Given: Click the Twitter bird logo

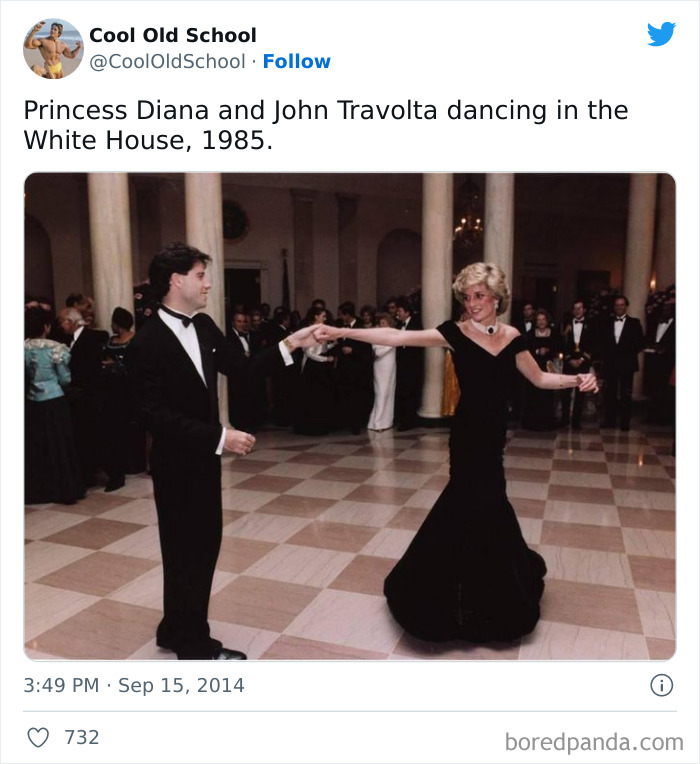Looking at the screenshot, I should tap(661, 35).
